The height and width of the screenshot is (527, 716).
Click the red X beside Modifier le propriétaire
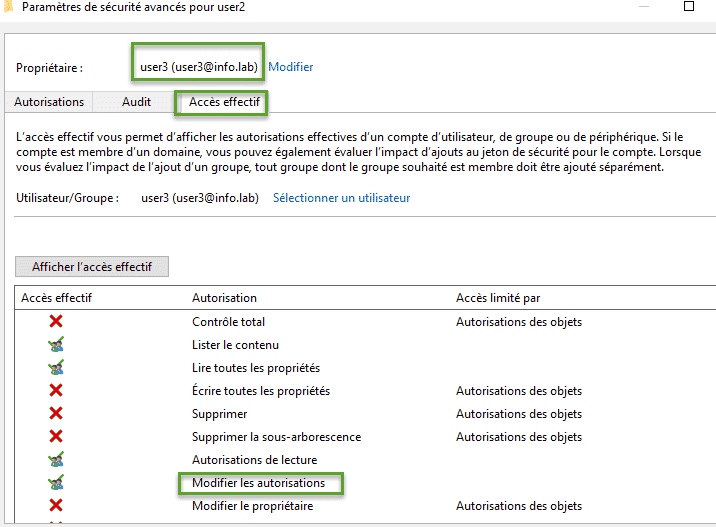pos(56,506)
